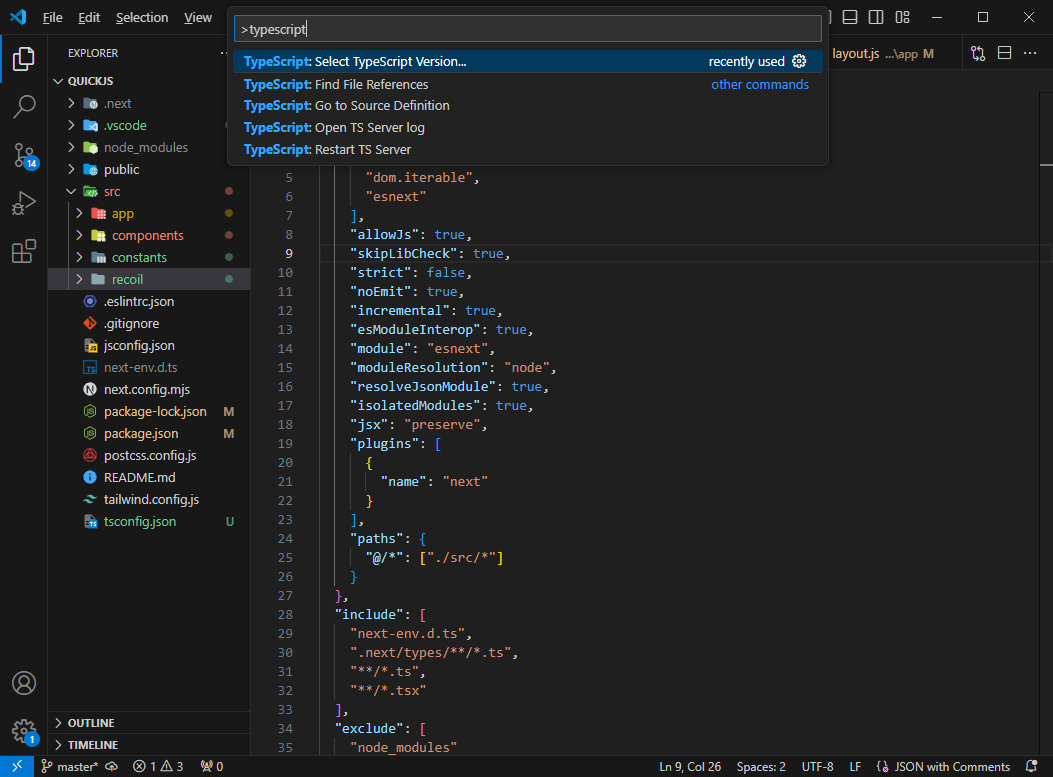
Task: Click Spaces: 2 indentation setting
Action: point(761,766)
